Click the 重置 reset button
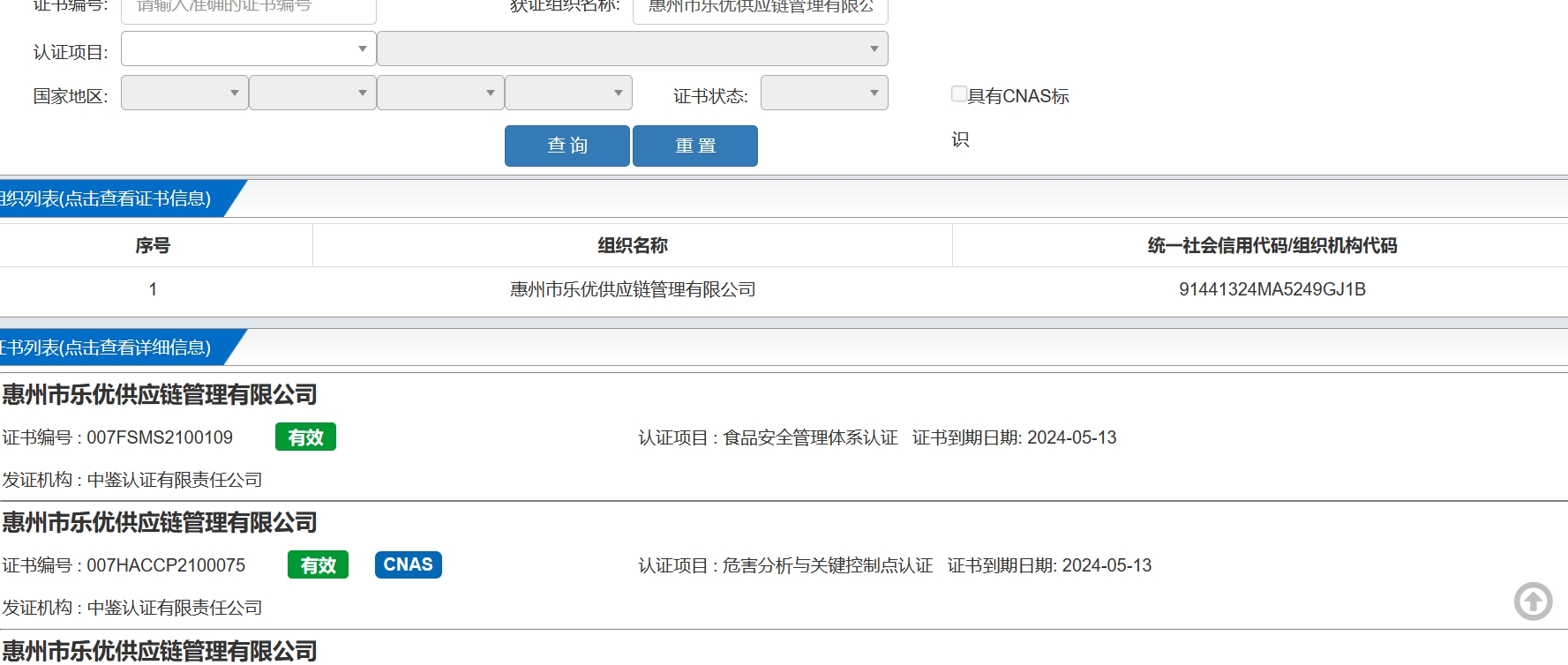The height and width of the screenshot is (665, 1568). point(695,146)
